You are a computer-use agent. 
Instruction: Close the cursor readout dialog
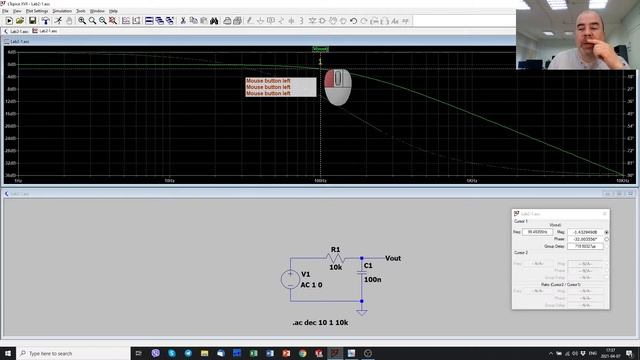coord(604,213)
